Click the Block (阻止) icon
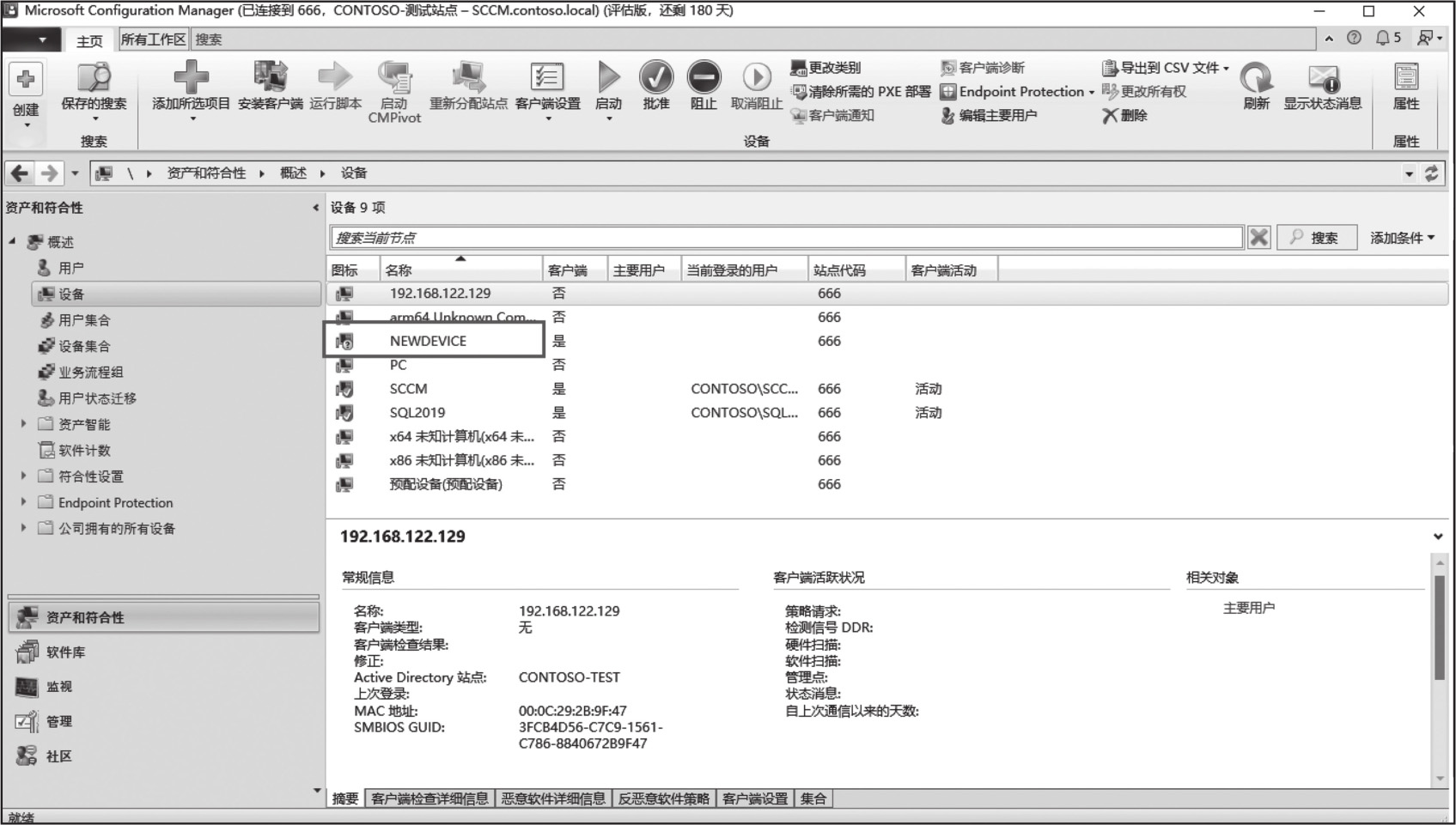The height and width of the screenshot is (825, 1456). (704, 76)
